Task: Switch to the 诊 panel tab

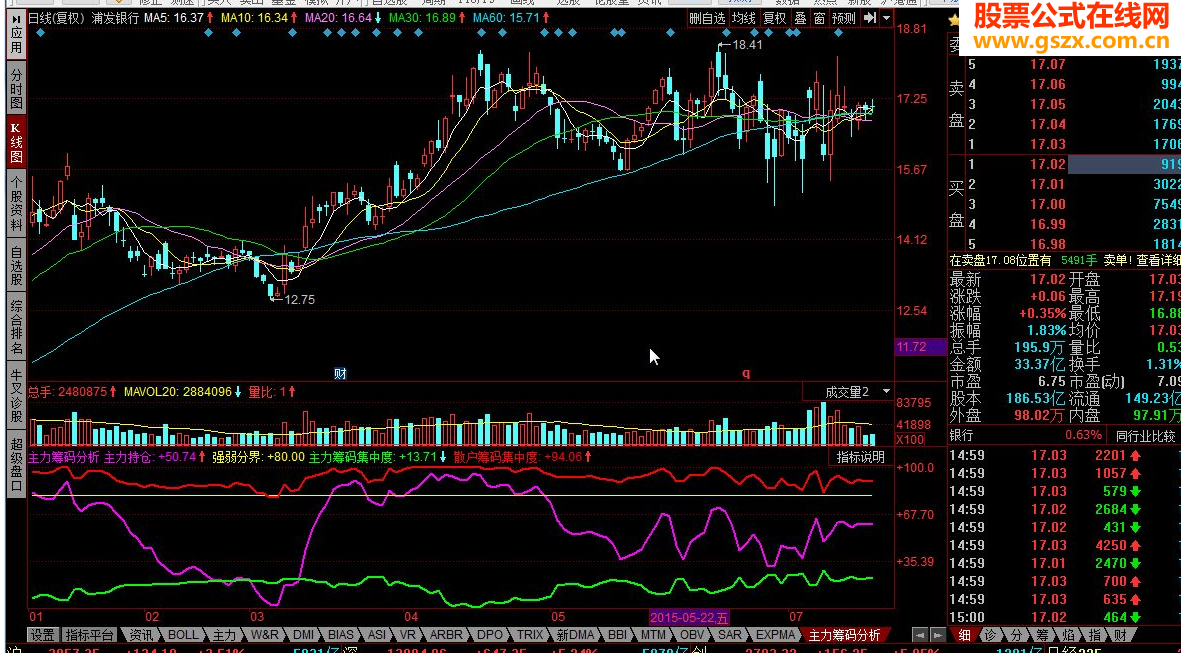Action: point(990,635)
